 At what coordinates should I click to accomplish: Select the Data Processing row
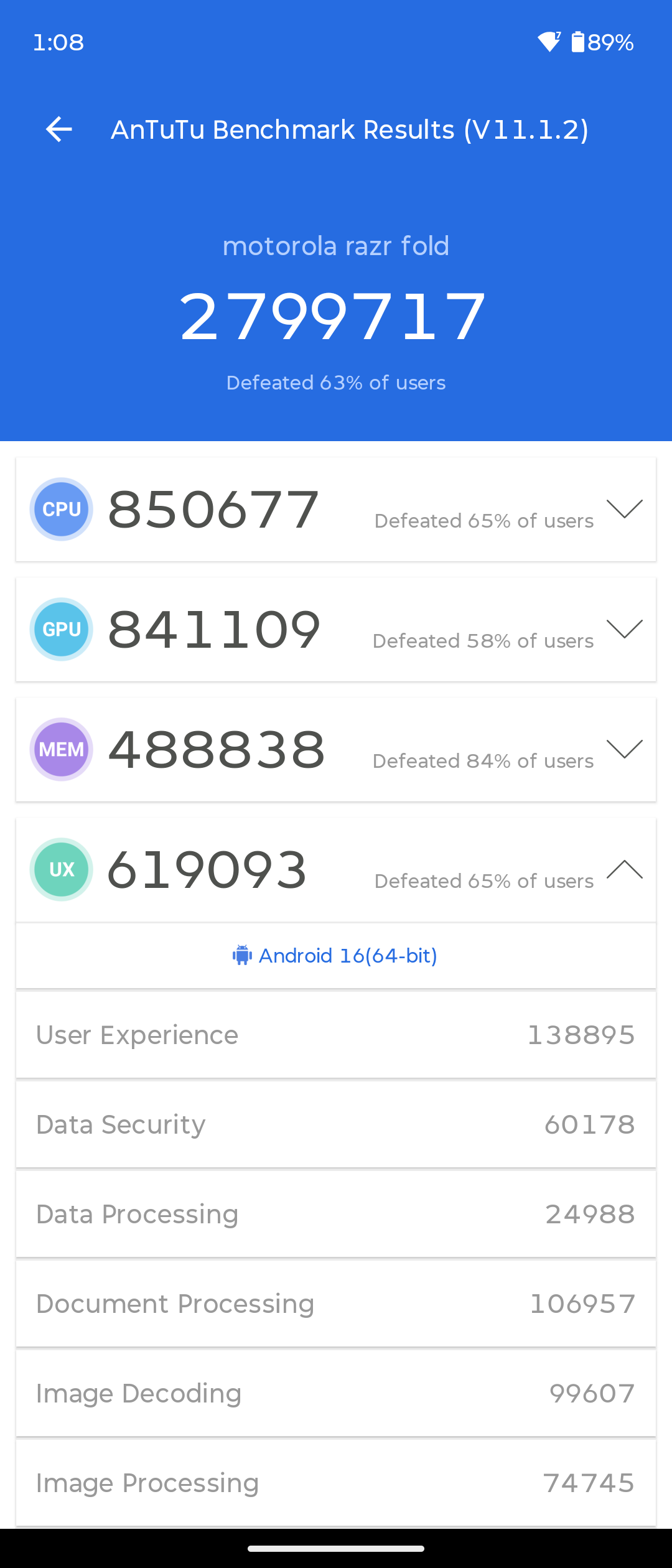(336, 1214)
